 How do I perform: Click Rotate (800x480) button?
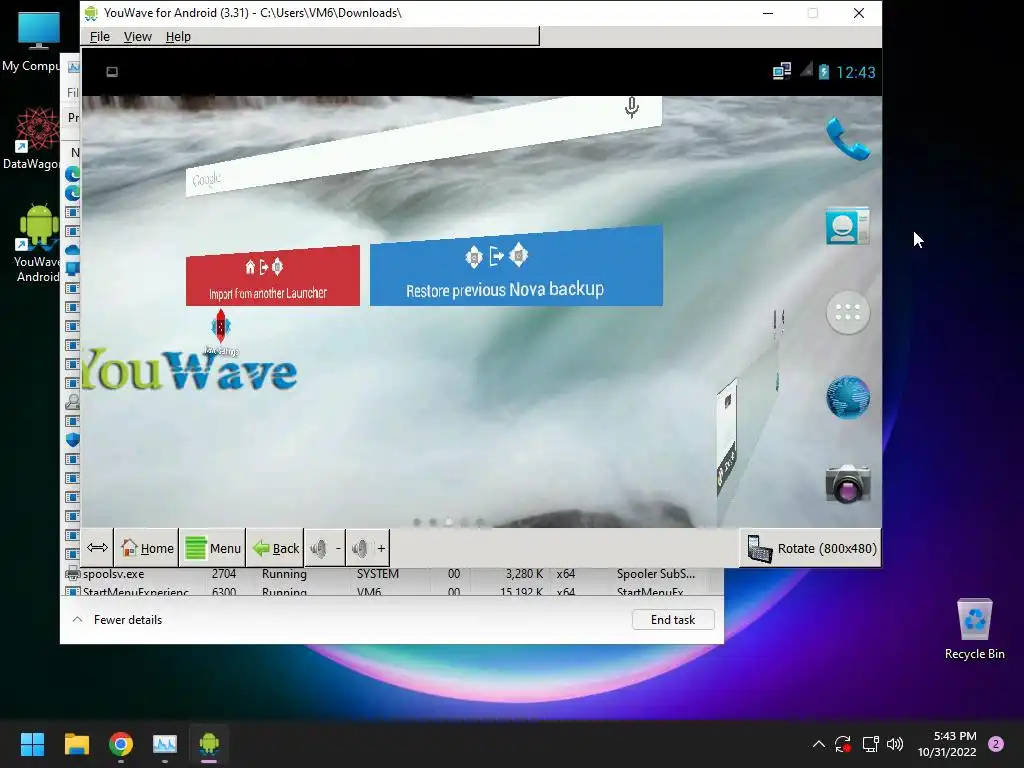coord(811,549)
